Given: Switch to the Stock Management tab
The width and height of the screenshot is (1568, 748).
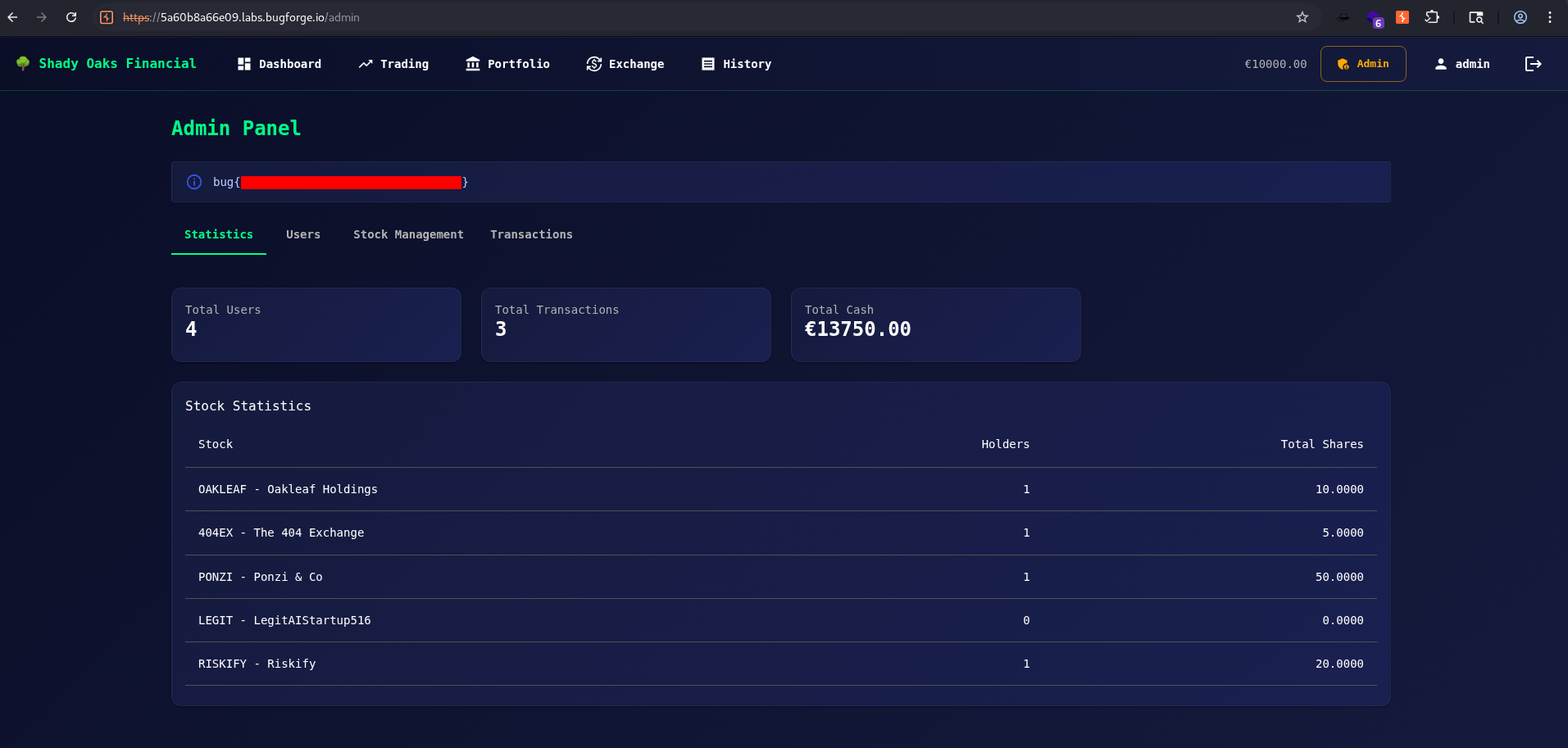Looking at the screenshot, I should pyautogui.click(x=408, y=234).
